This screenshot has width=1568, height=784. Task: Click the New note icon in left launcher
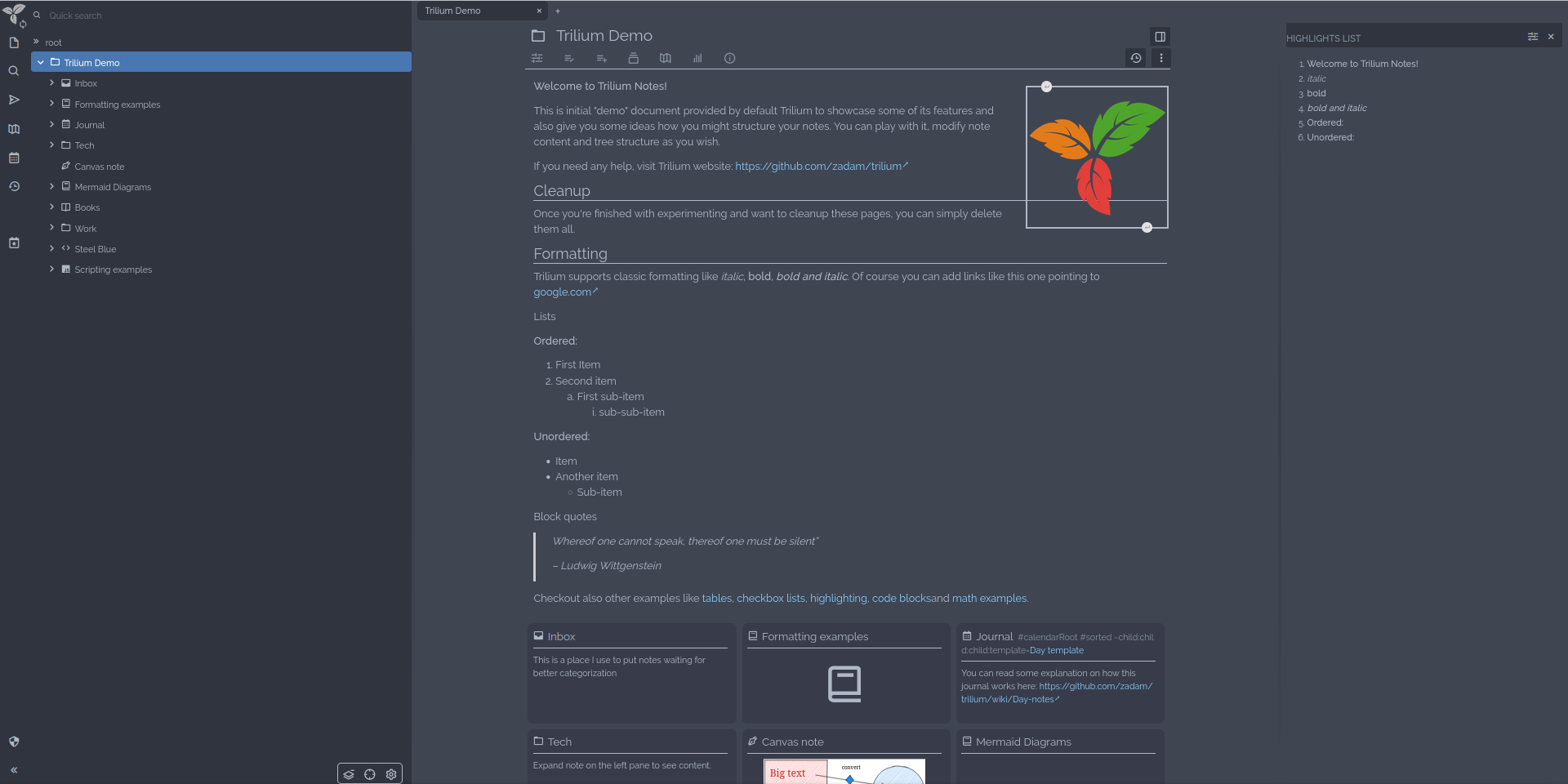click(14, 42)
